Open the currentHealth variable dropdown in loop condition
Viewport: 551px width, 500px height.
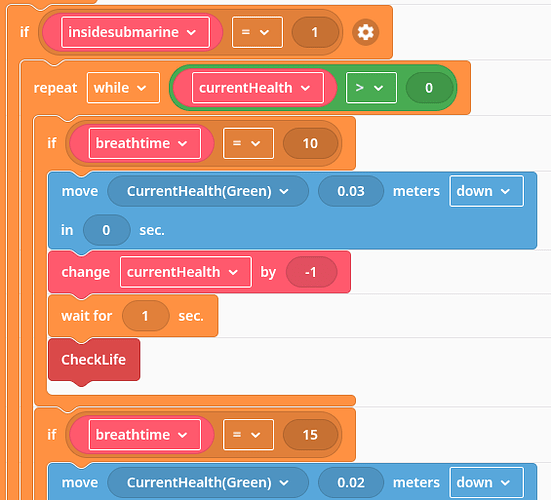[x=258, y=88]
